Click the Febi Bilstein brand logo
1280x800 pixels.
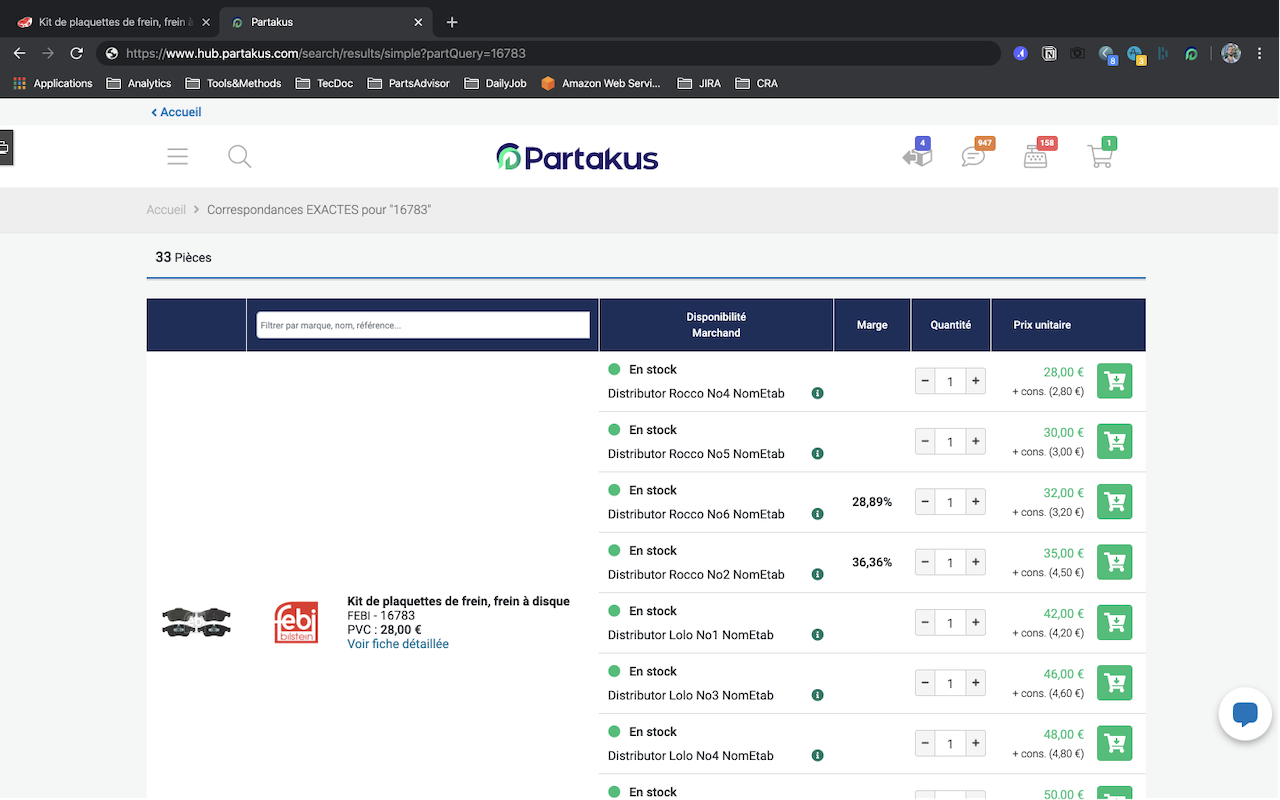click(296, 622)
